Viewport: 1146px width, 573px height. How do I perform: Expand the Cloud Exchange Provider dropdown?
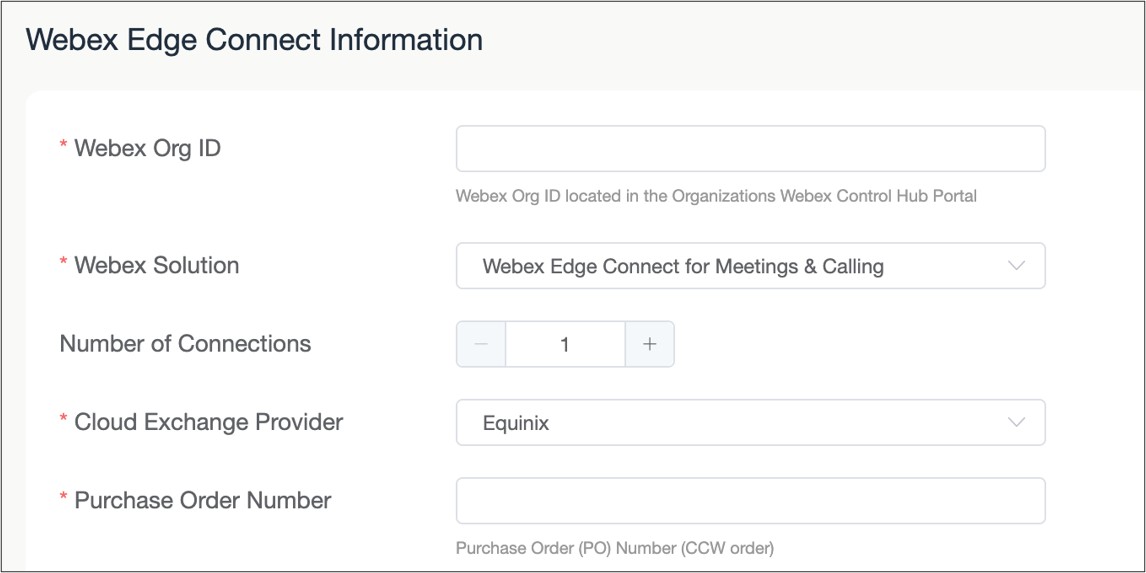[750, 422]
